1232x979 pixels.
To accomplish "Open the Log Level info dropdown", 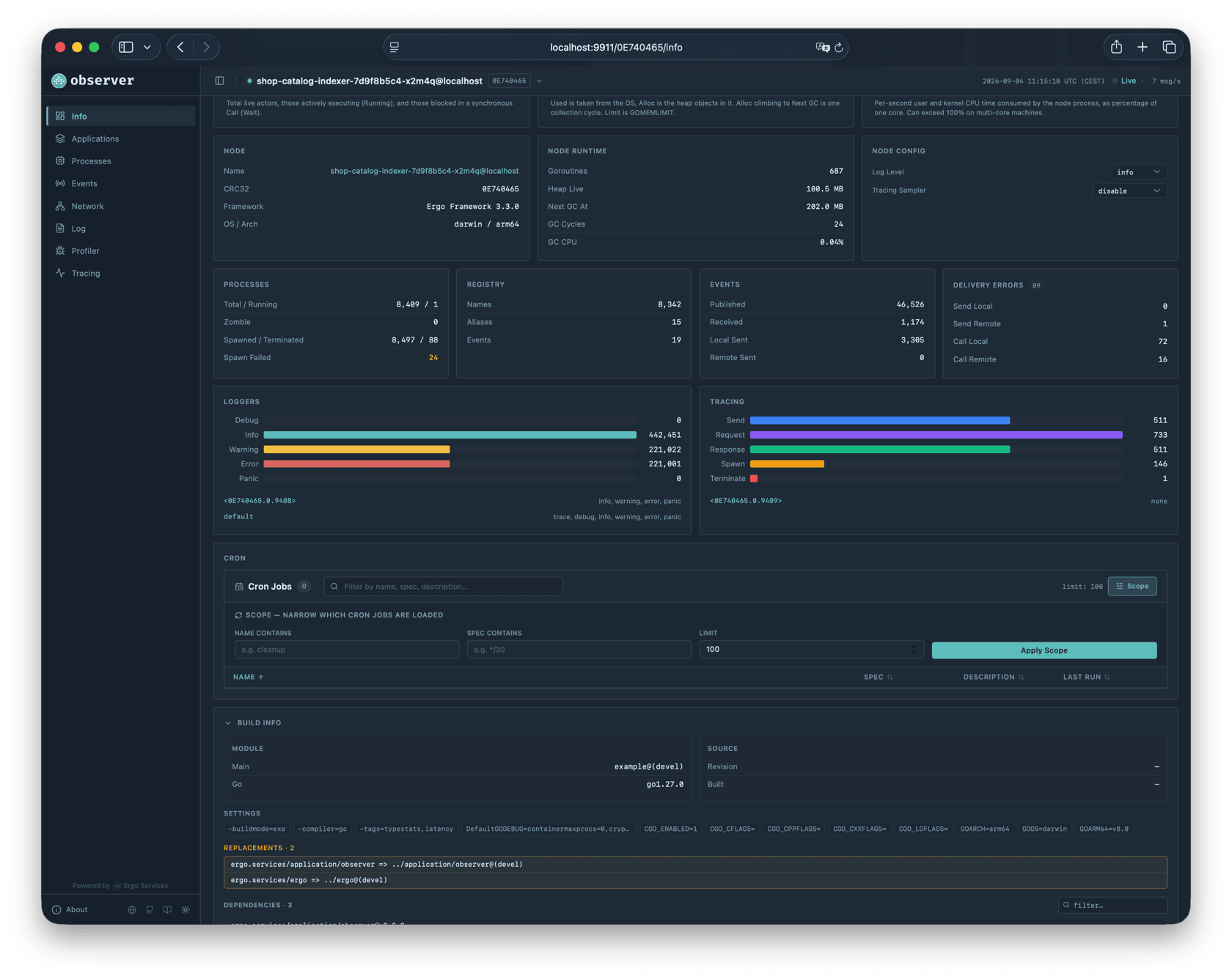I will pos(1140,172).
